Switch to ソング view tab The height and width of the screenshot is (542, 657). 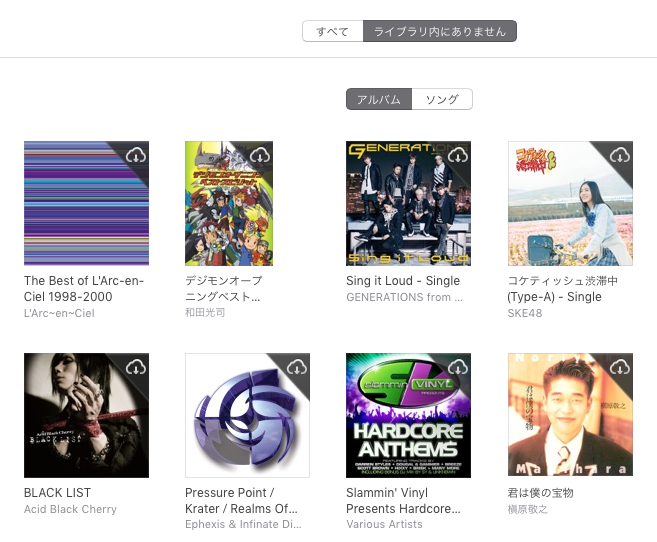click(x=442, y=99)
